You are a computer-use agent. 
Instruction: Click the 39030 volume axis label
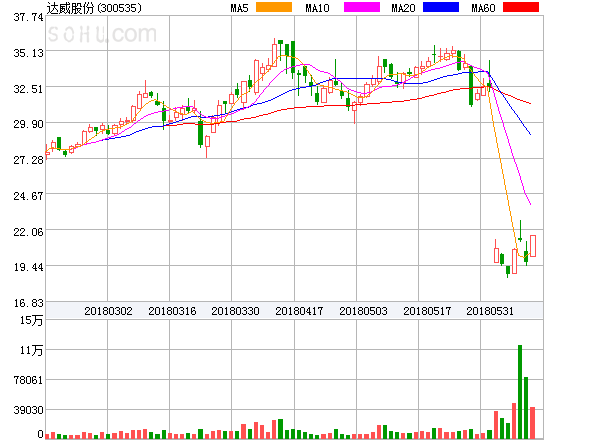(x=28, y=410)
